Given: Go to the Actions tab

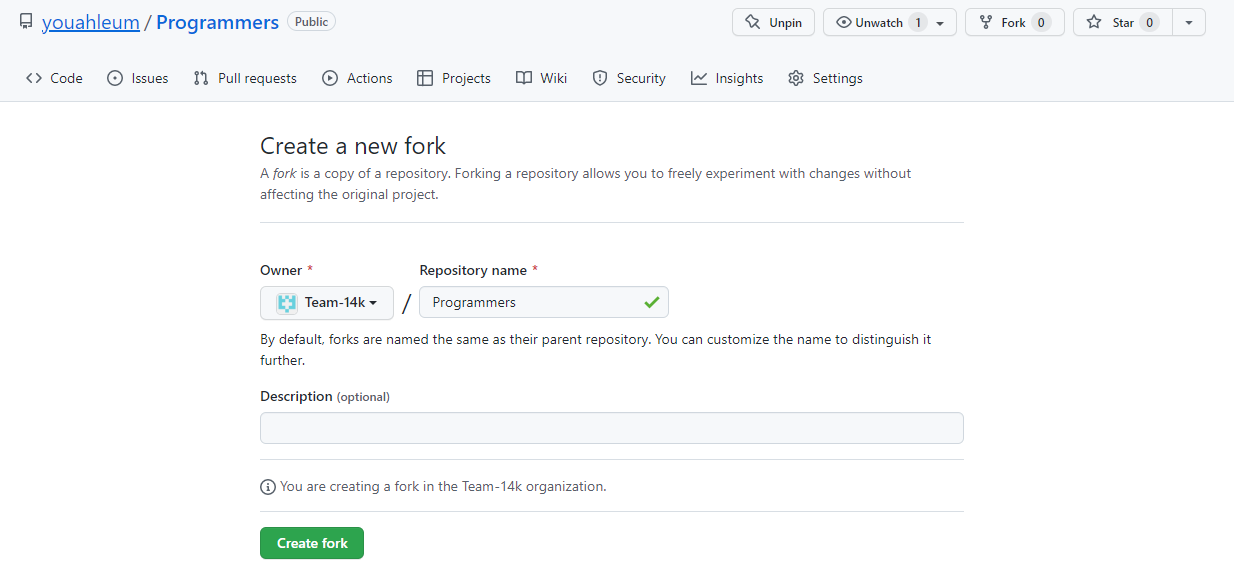Looking at the screenshot, I should tap(357, 78).
